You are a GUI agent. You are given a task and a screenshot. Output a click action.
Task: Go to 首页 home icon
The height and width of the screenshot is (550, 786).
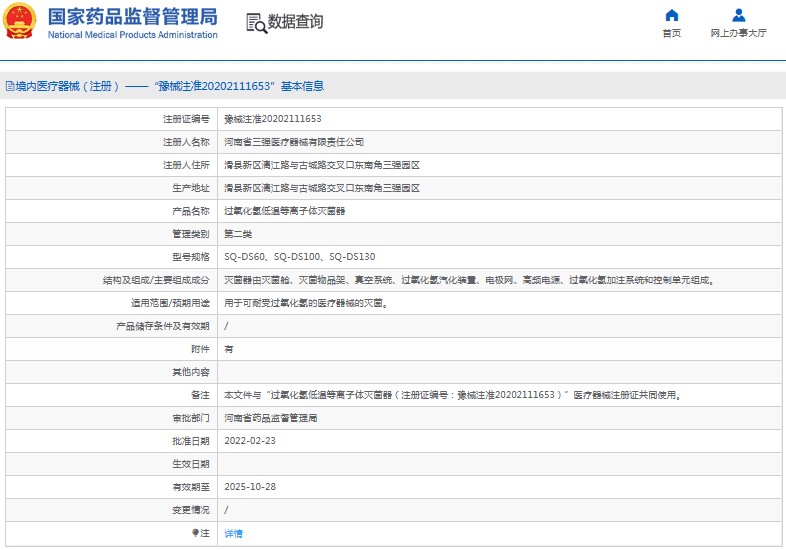(x=672, y=16)
